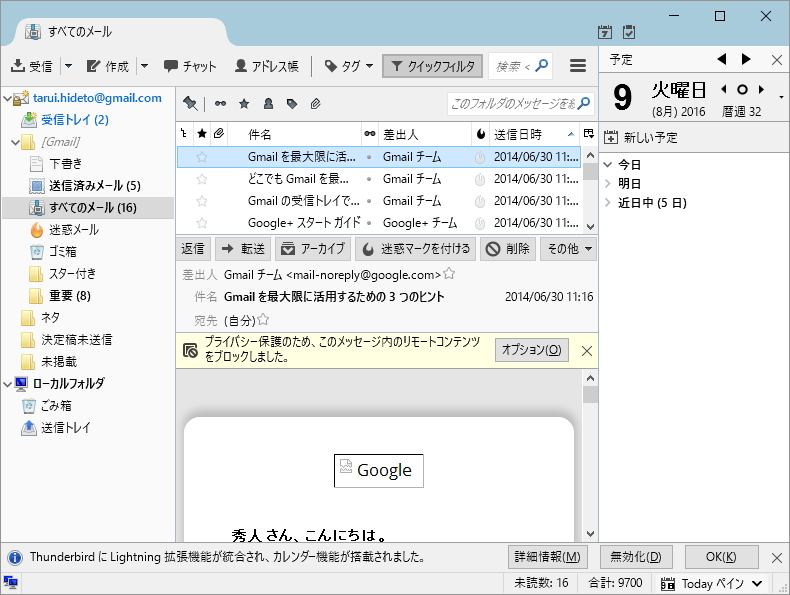This screenshot has width=790, height=595.
Task: Collapse the ローカルフォルダ tree
Action: point(8,384)
